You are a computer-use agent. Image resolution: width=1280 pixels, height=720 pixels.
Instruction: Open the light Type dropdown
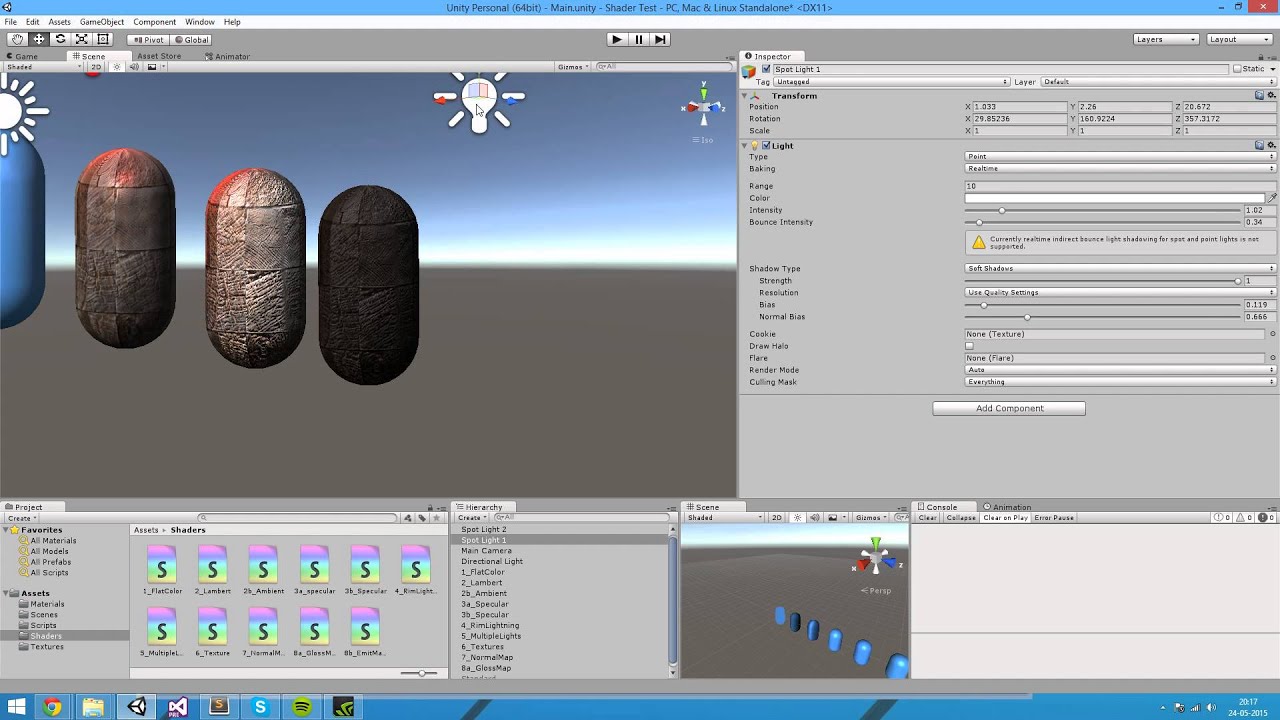pyautogui.click(x=1120, y=157)
